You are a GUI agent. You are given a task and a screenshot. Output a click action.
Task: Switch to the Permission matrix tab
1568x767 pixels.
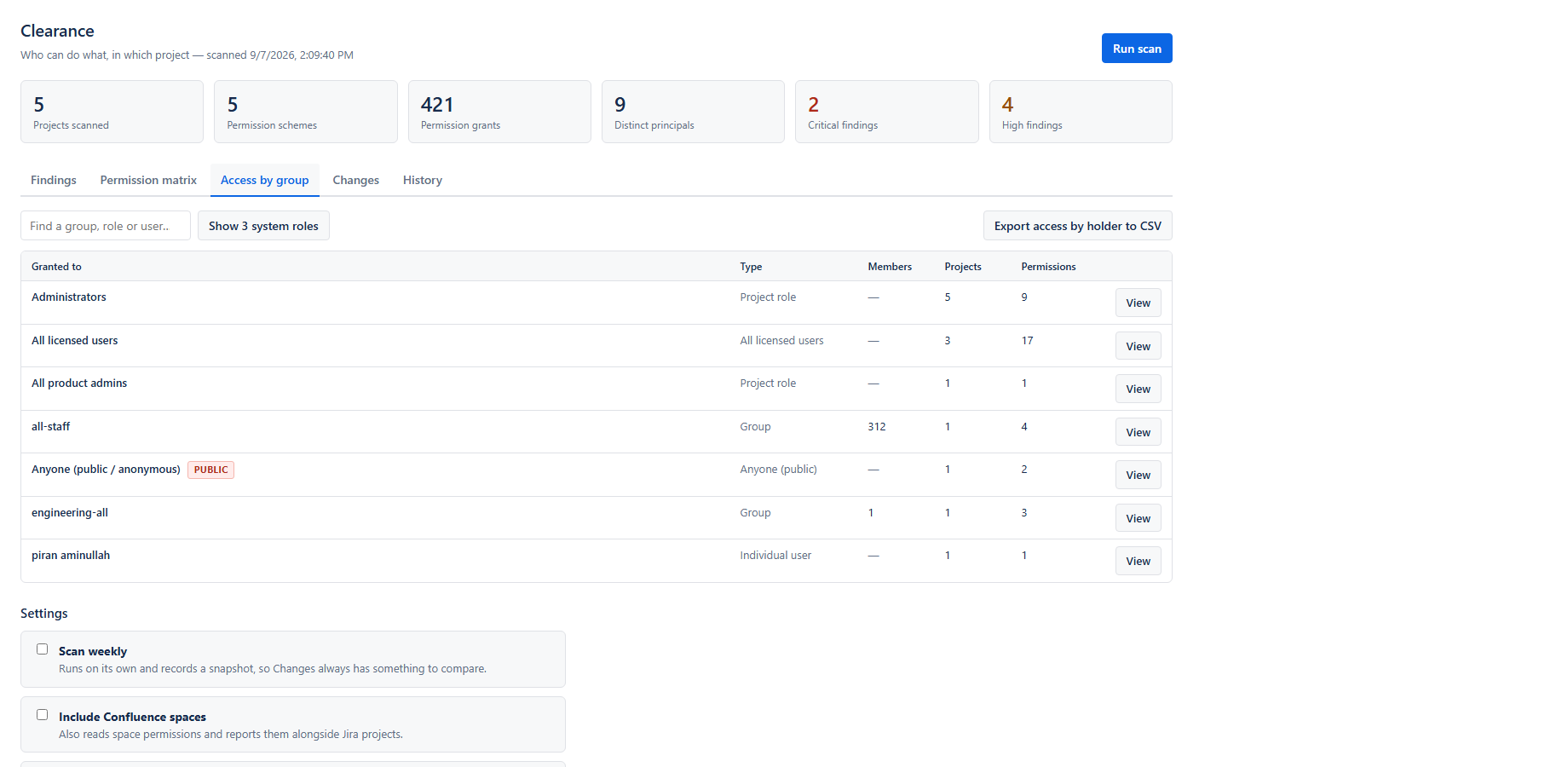(148, 180)
